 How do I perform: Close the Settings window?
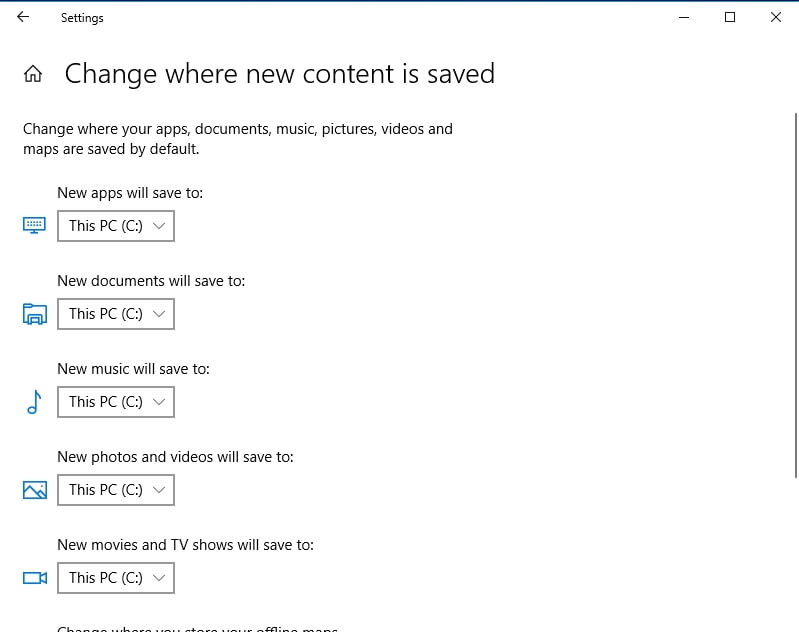coord(776,17)
